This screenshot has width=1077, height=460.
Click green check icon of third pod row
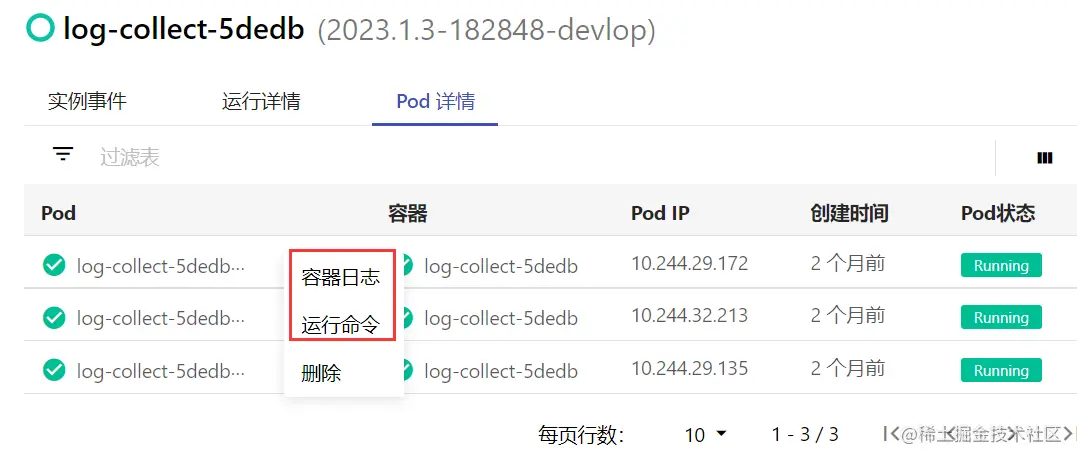click(x=54, y=370)
